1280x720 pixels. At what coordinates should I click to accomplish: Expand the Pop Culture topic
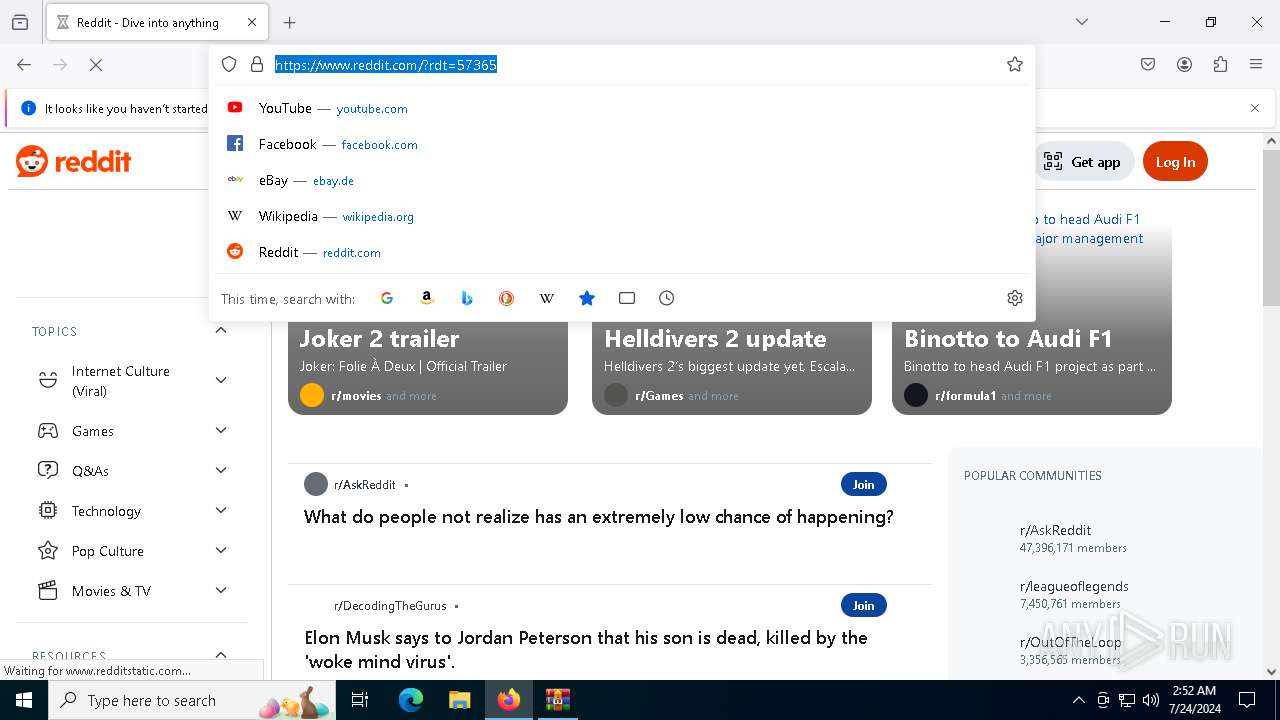coord(221,550)
